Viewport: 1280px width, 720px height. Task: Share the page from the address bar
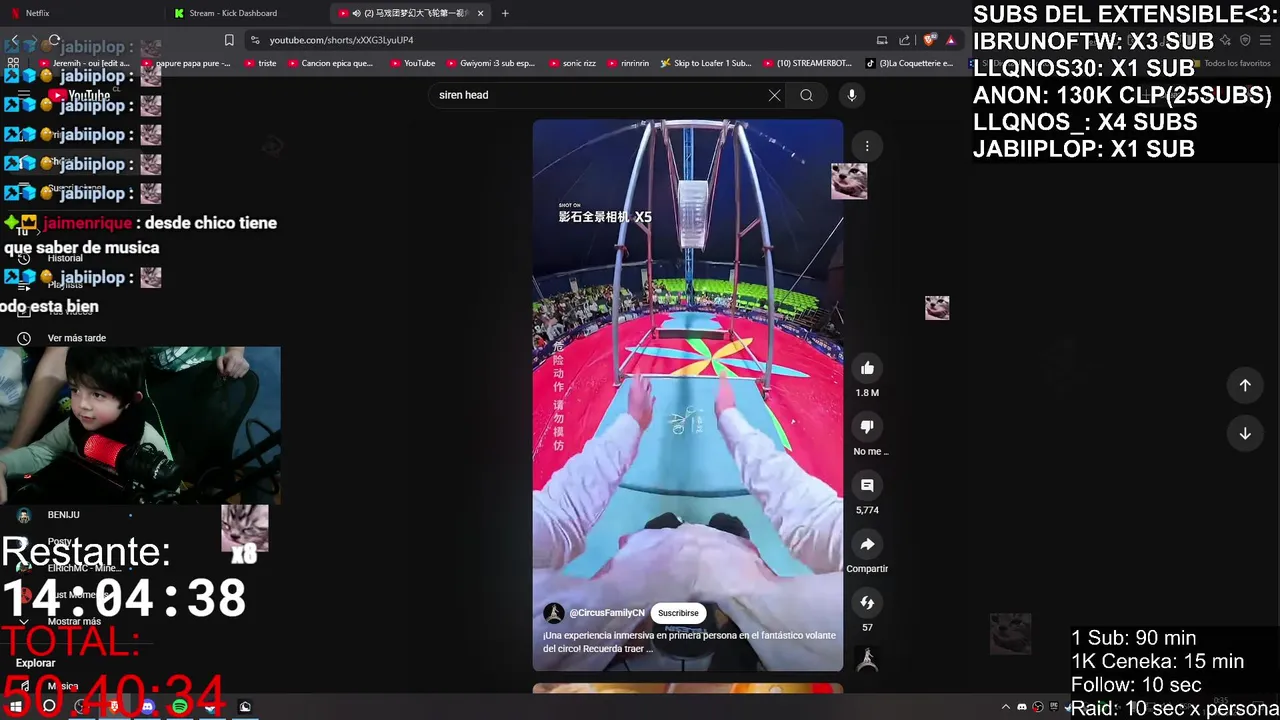905,40
